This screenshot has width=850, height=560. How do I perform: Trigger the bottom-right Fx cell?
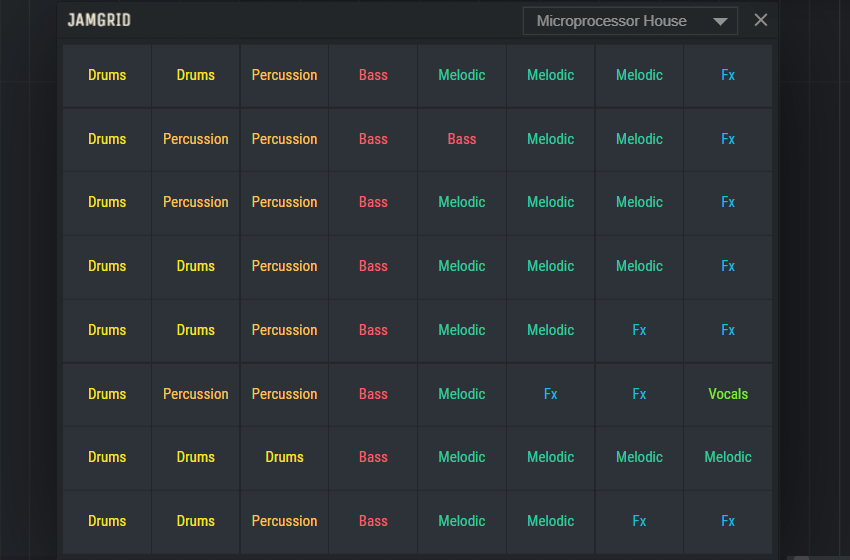point(728,521)
